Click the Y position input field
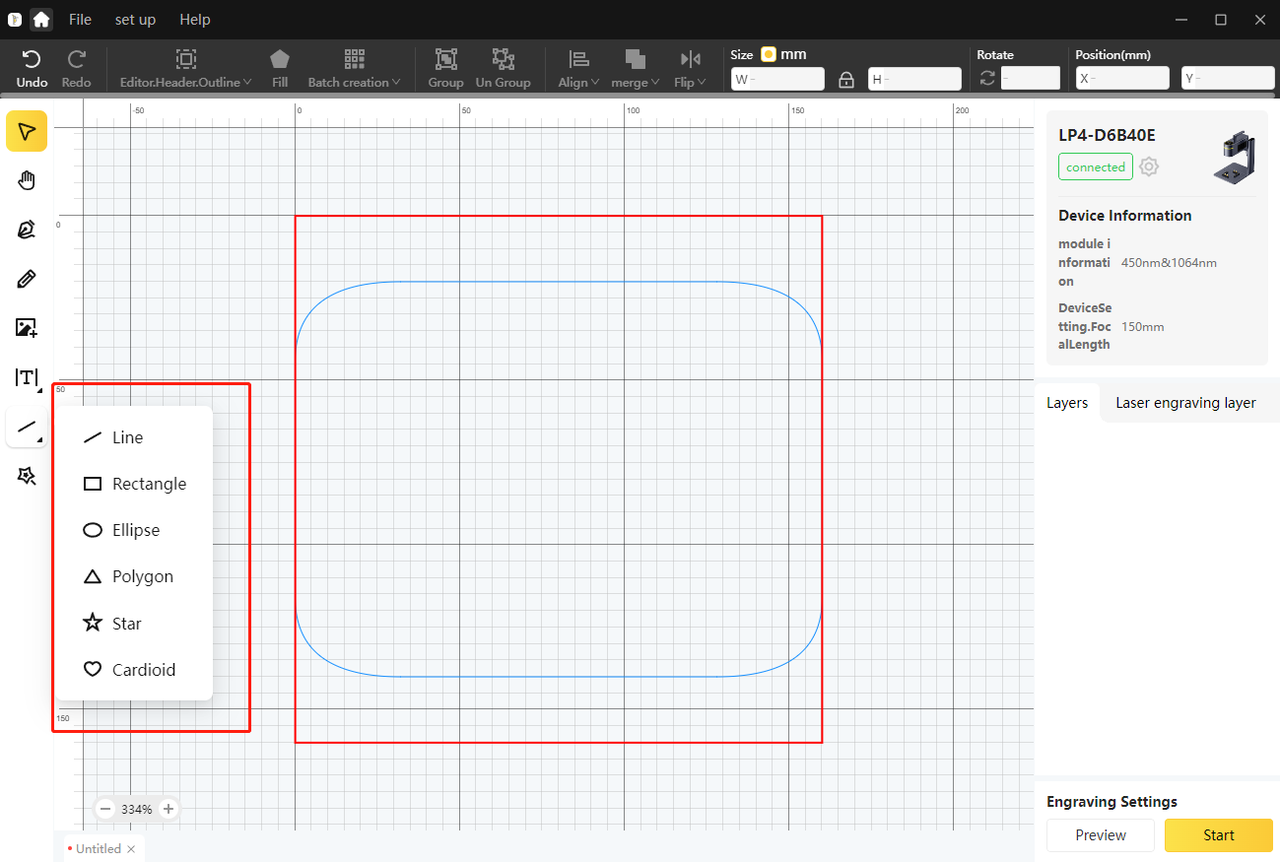 [1228, 78]
